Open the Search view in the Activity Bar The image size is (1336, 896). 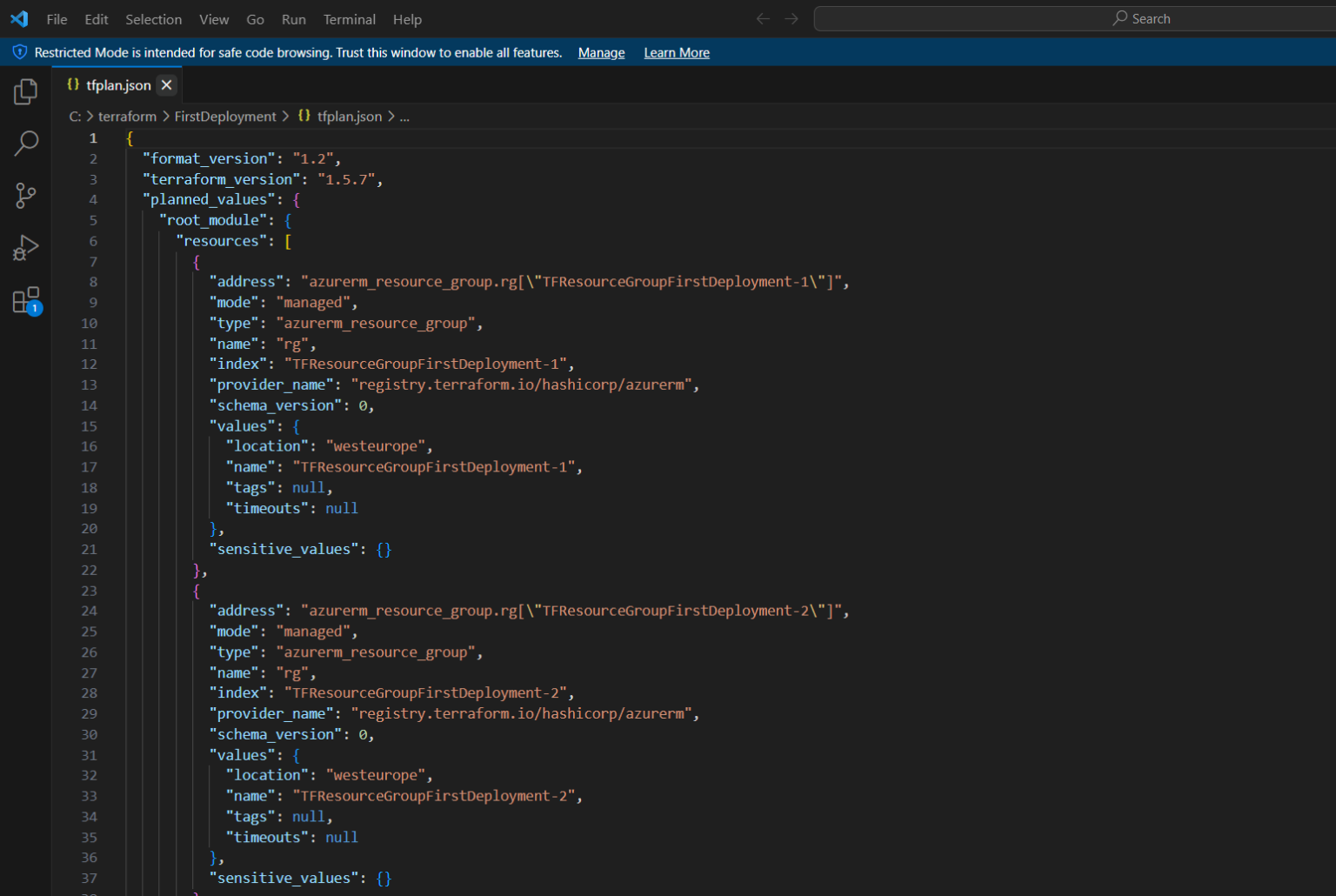25,143
